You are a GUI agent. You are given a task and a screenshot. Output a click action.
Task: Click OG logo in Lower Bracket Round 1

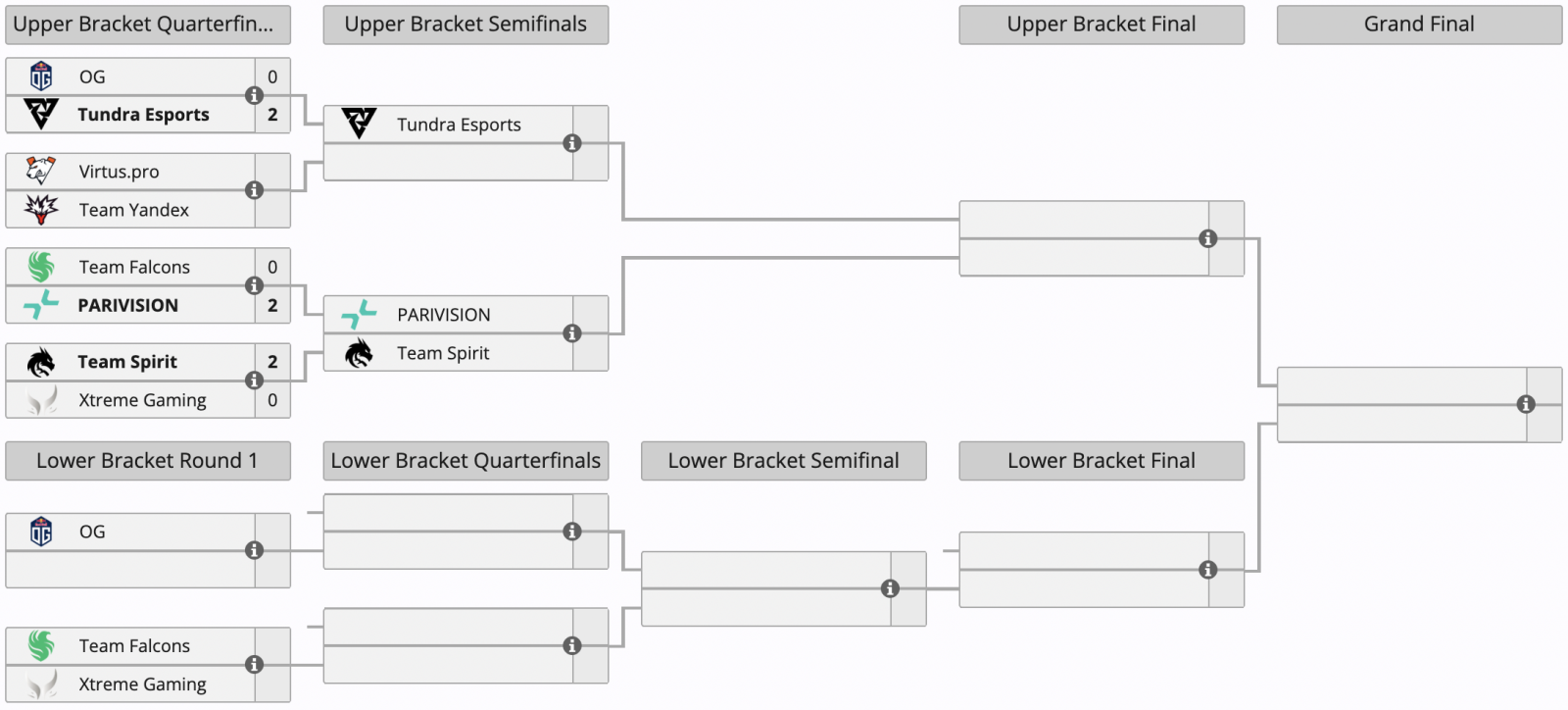[x=41, y=532]
